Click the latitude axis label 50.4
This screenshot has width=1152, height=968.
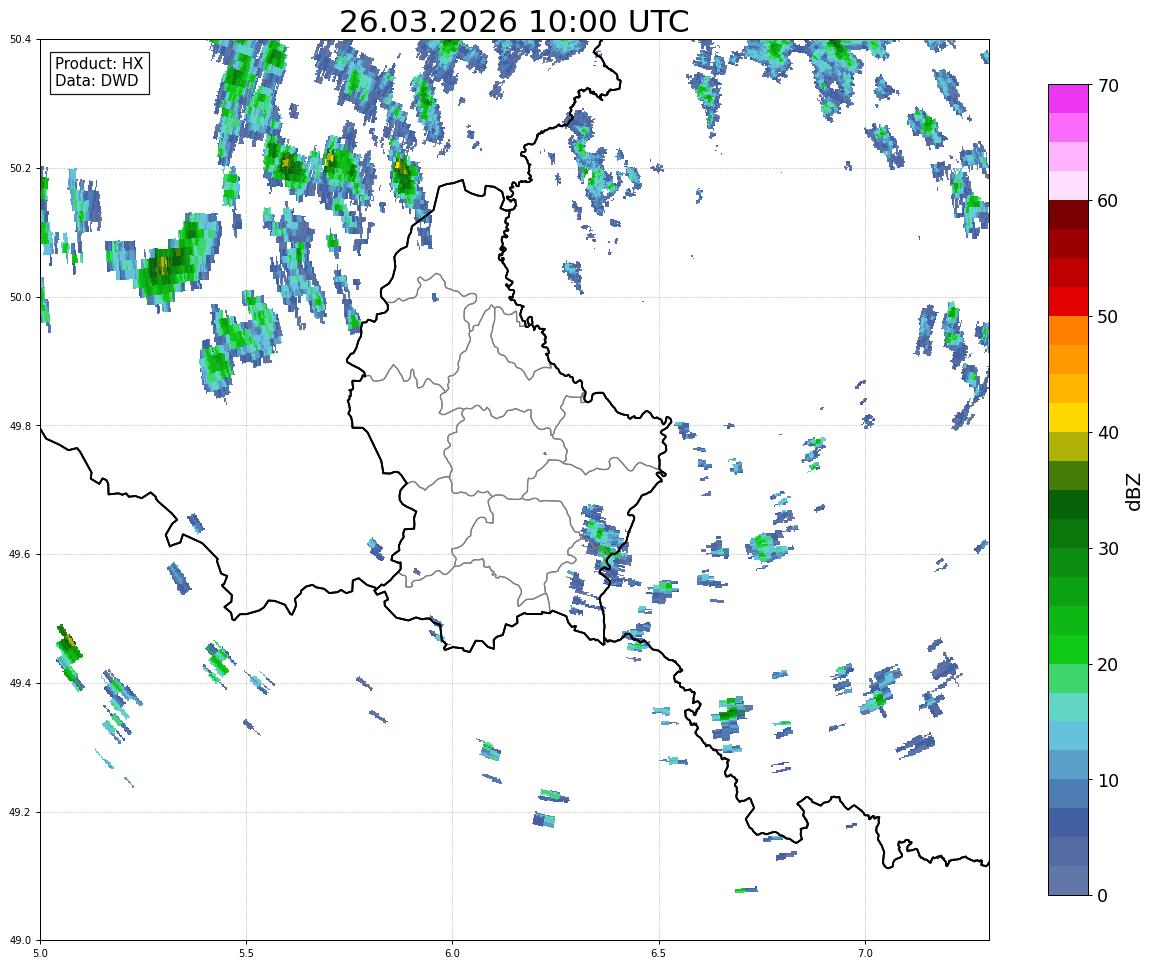point(21,40)
